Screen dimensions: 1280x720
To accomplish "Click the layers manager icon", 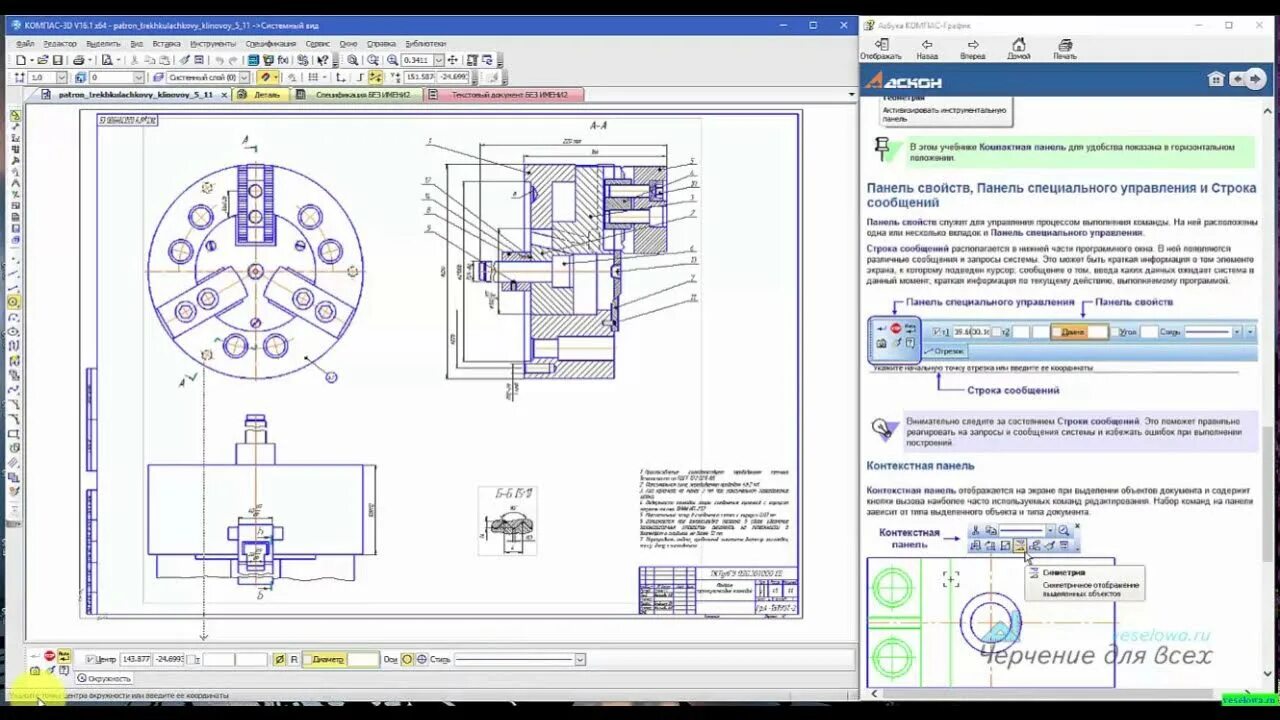I will pyautogui.click(x=158, y=77).
